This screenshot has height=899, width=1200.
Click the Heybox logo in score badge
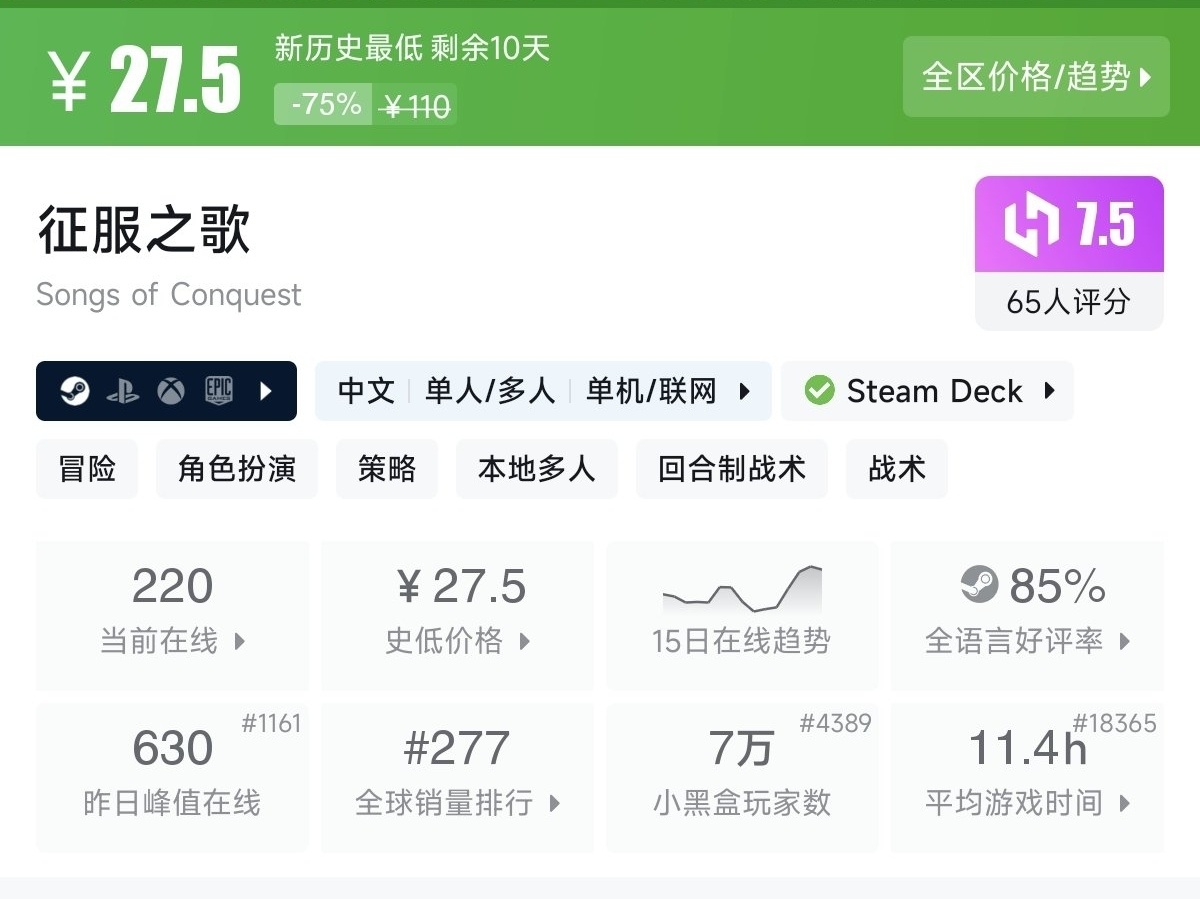click(x=1031, y=224)
